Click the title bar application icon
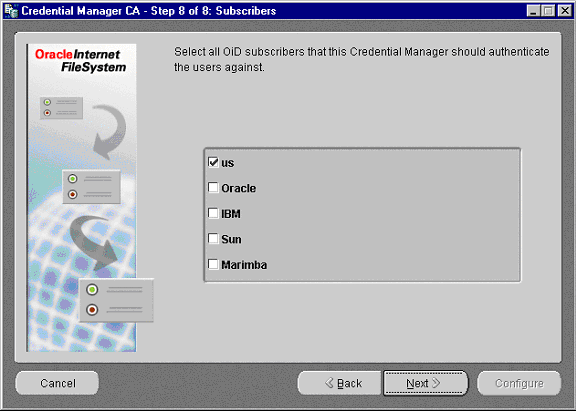The height and width of the screenshot is (411, 576). pyautogui.click(x=11, y=11)
